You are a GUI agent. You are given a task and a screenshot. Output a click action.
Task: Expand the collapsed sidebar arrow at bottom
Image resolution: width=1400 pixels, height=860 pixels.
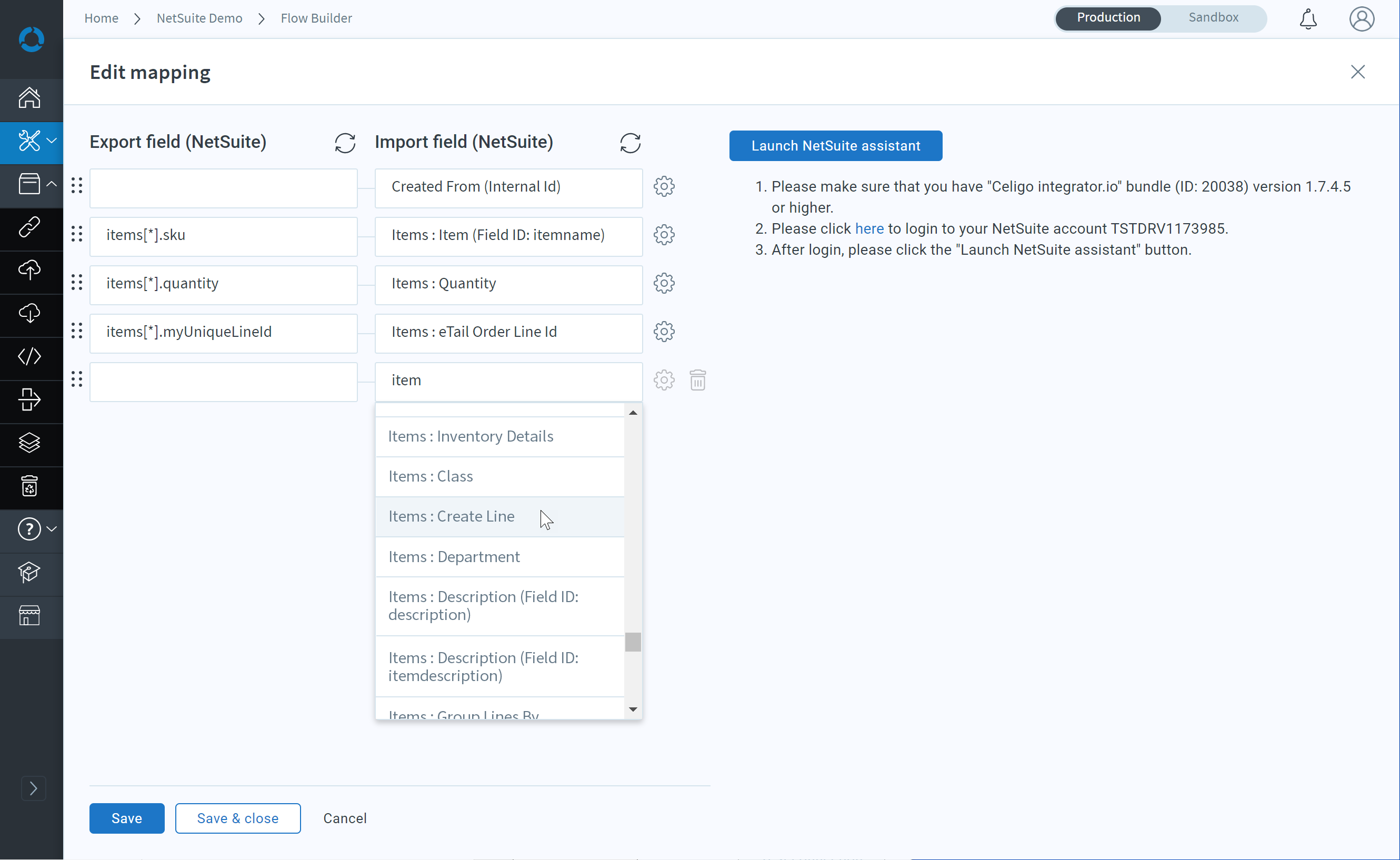pyautogui.click(x=33, y=788)
